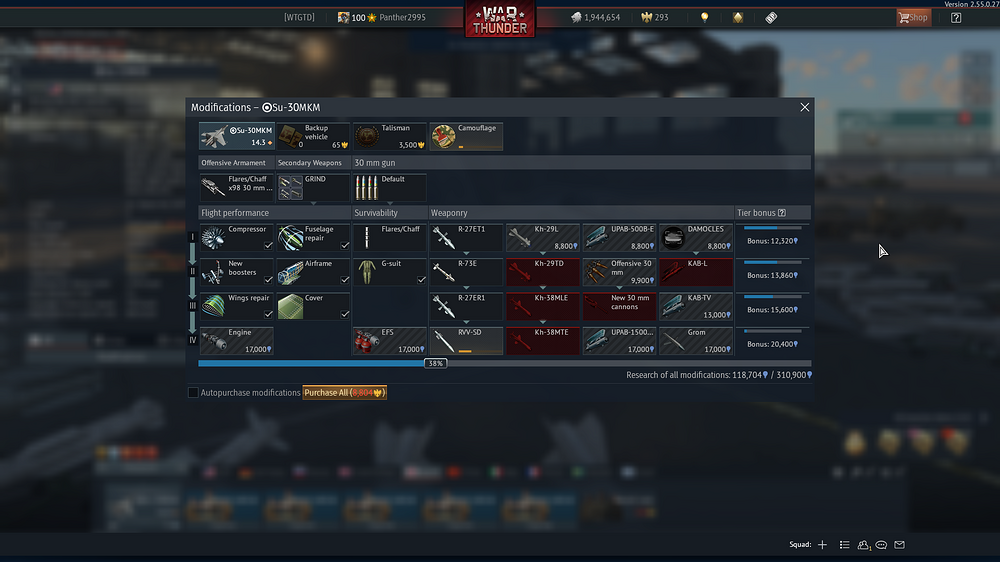The height and width of the screenshot is (562, 1000).
Task: Close the Modifications window
Action: click(805, 107)
